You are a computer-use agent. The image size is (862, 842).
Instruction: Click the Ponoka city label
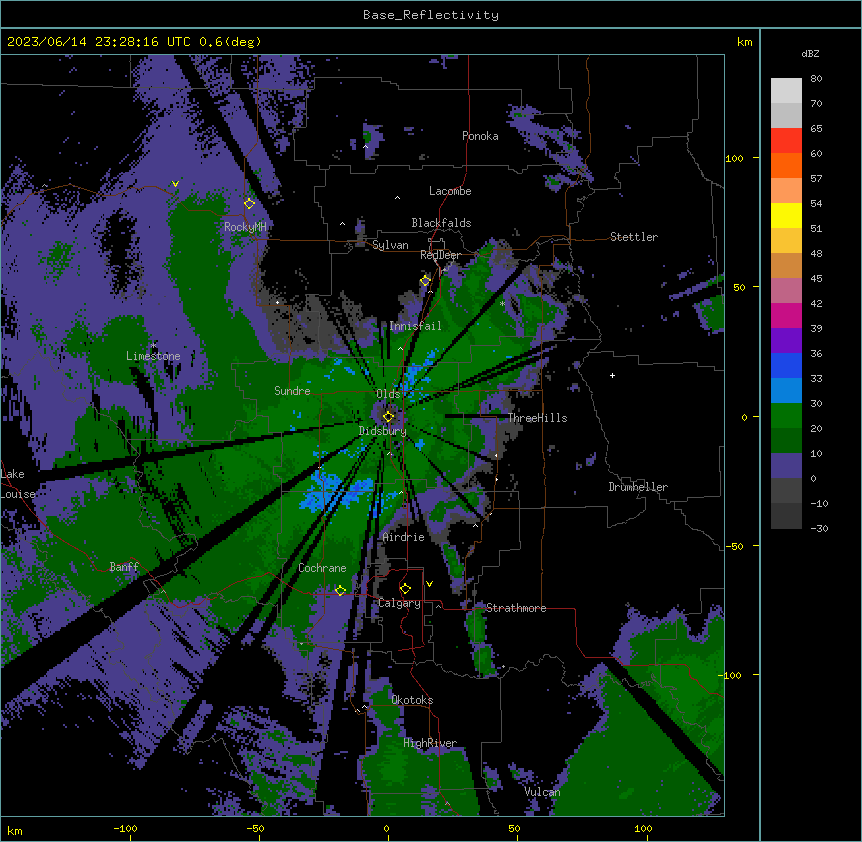click(480, 136)
